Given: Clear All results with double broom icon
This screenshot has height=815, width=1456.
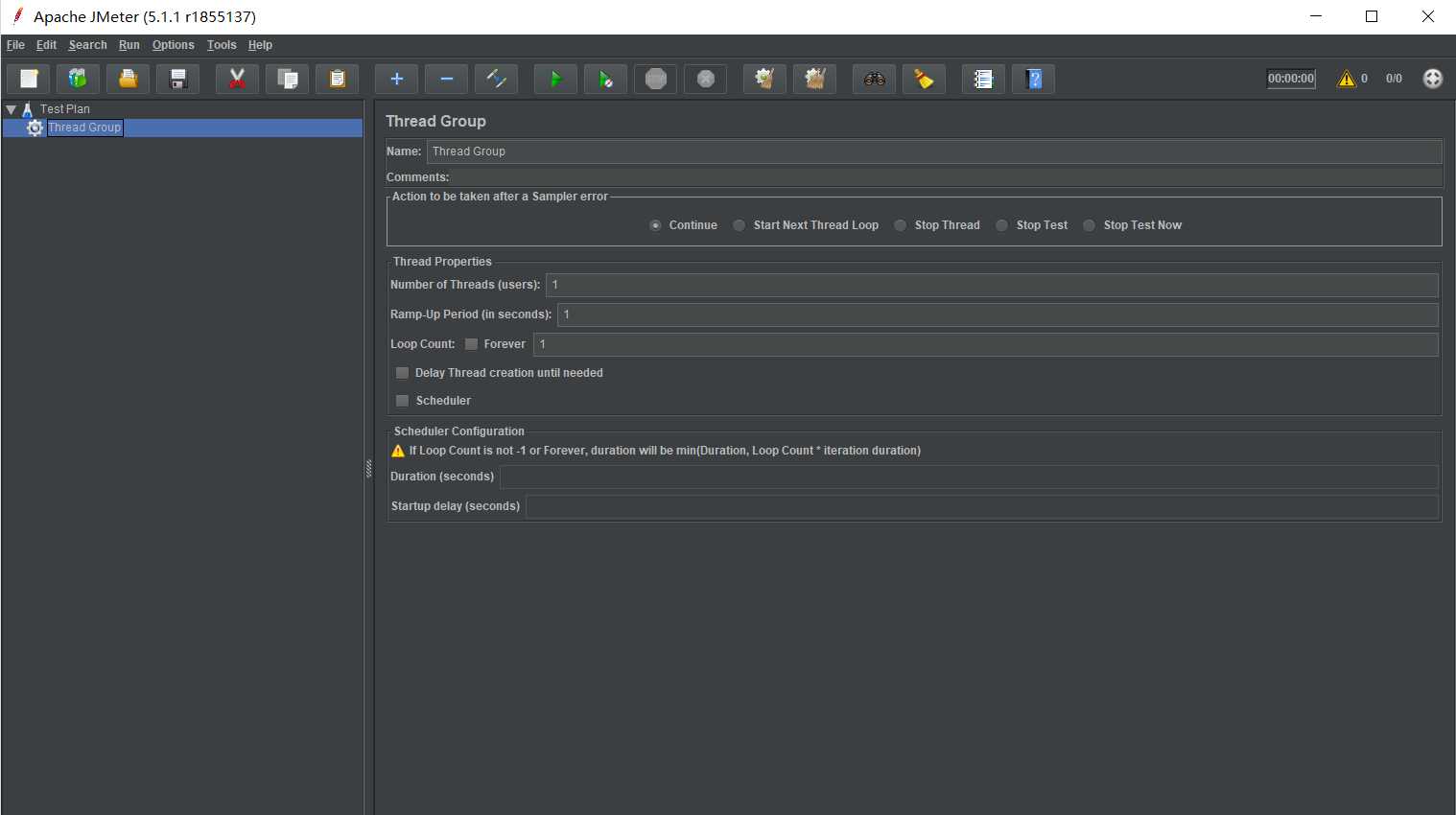Looking at the screenshot, I should click(815, 79).
